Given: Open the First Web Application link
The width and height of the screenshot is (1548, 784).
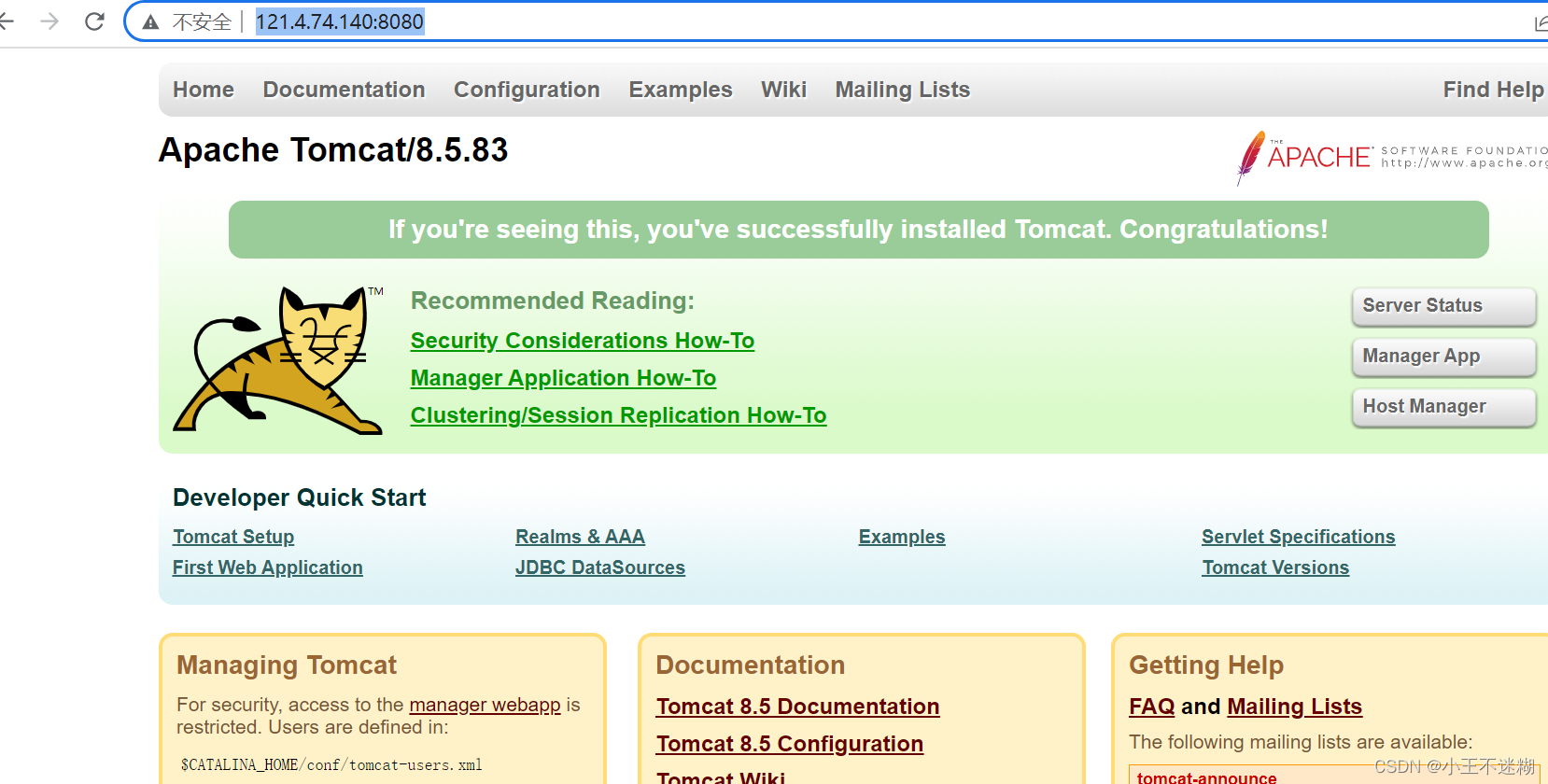Looking at the screenshot, I should click(x=268, y=567).
